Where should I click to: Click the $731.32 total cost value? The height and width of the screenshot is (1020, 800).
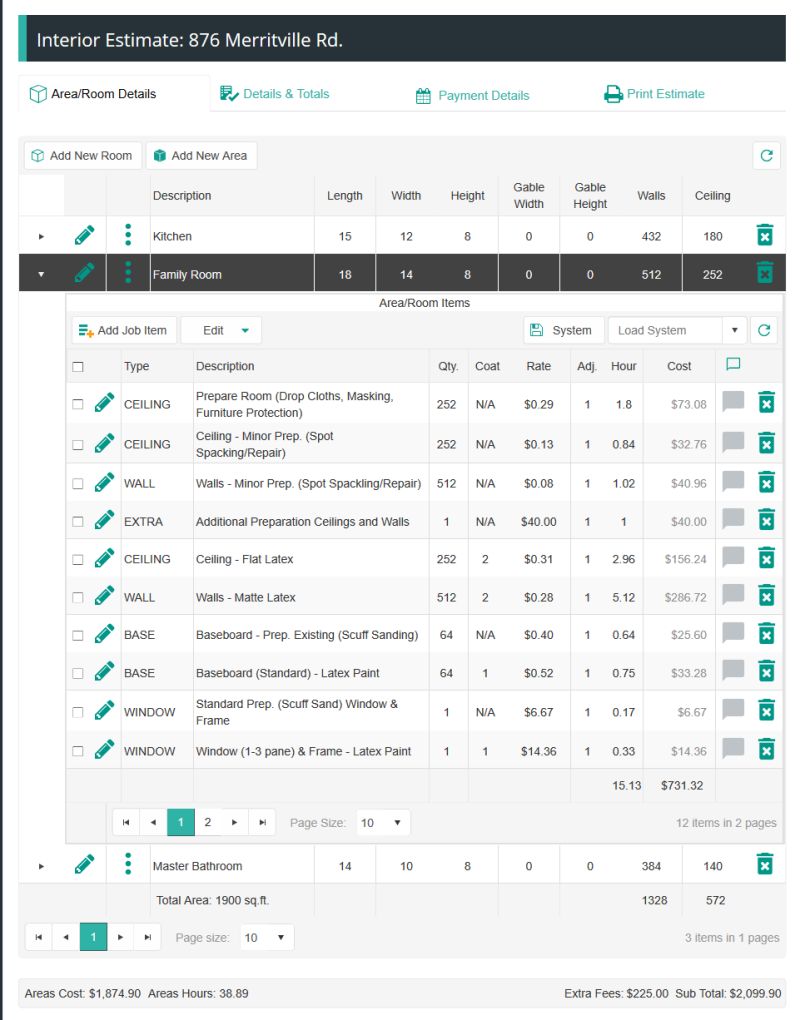(682, 785)
